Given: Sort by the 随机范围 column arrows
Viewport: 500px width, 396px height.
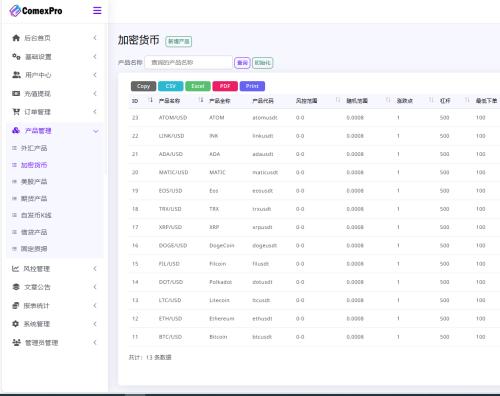Looking at the screenshot, I should click(388, 100).
